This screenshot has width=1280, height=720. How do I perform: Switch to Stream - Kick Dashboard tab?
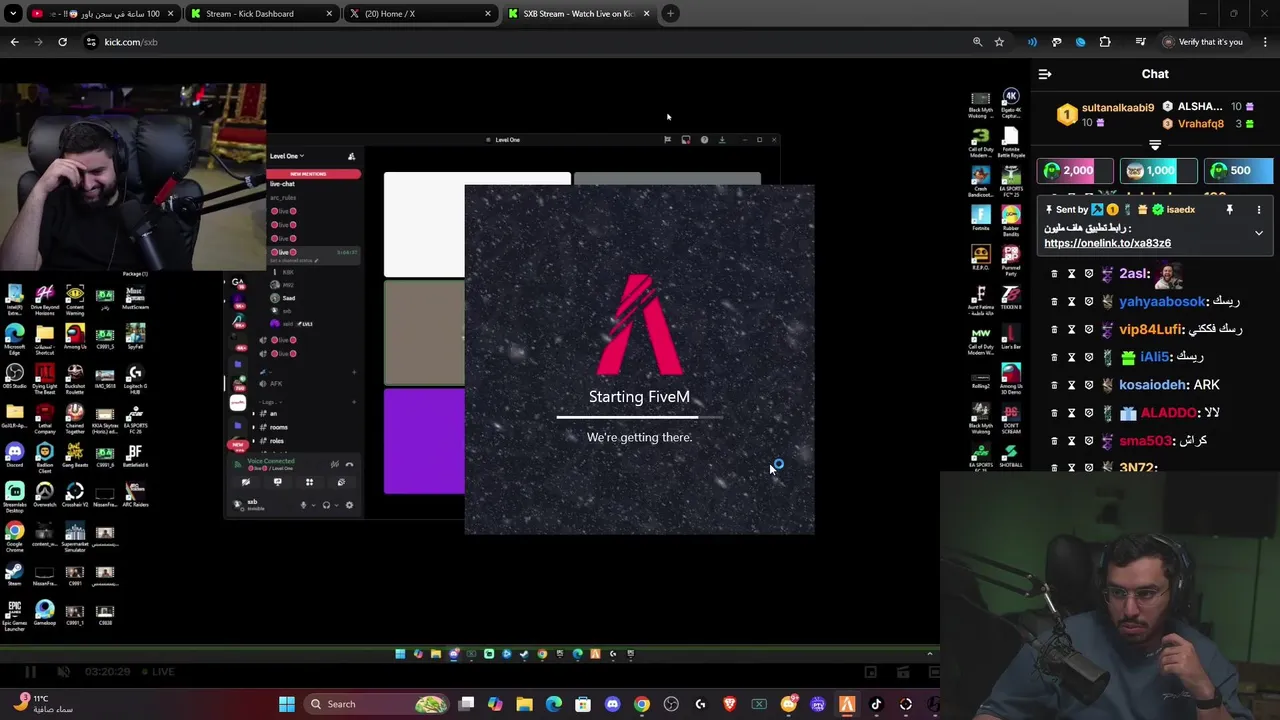(x=262, y=14)
